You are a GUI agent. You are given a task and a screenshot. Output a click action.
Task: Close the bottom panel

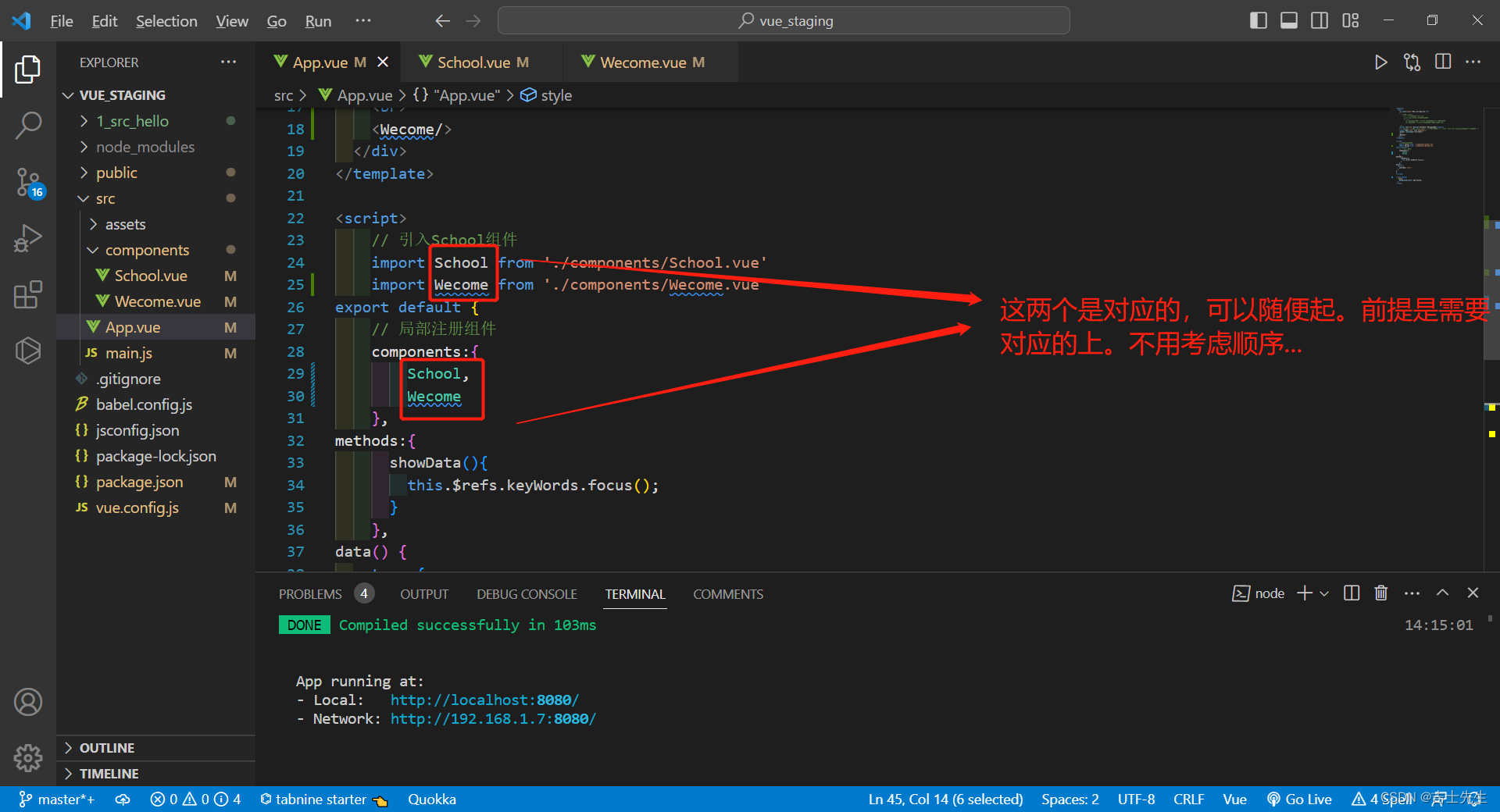[x=1473, y=593]
